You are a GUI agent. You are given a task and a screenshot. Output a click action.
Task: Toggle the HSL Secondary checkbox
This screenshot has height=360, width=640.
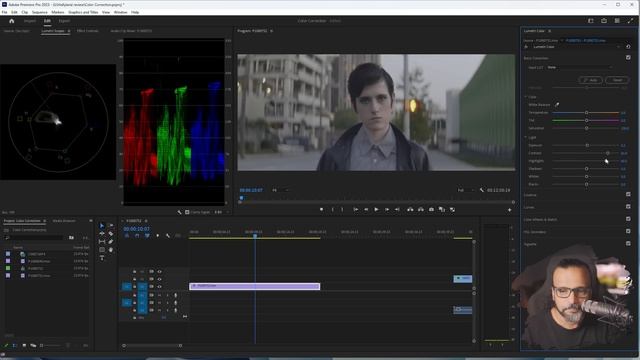pos(628,231)
